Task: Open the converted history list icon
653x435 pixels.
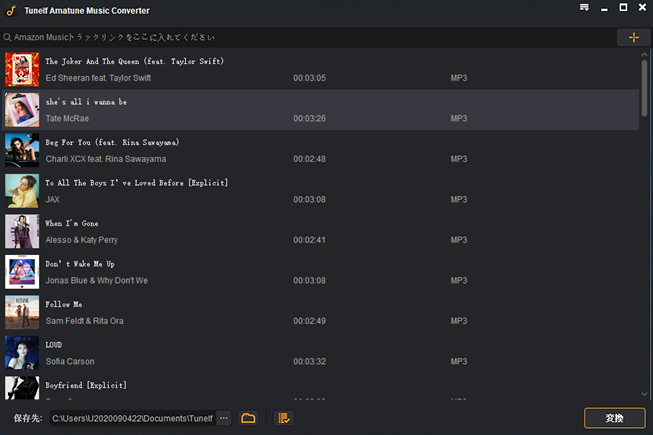Action: point(284,418)
